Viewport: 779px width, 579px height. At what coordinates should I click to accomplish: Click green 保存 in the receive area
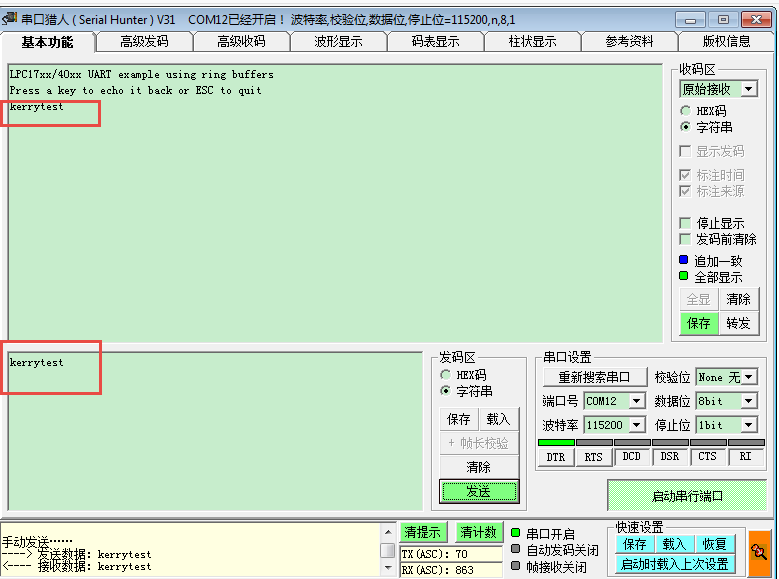[699, 324]
